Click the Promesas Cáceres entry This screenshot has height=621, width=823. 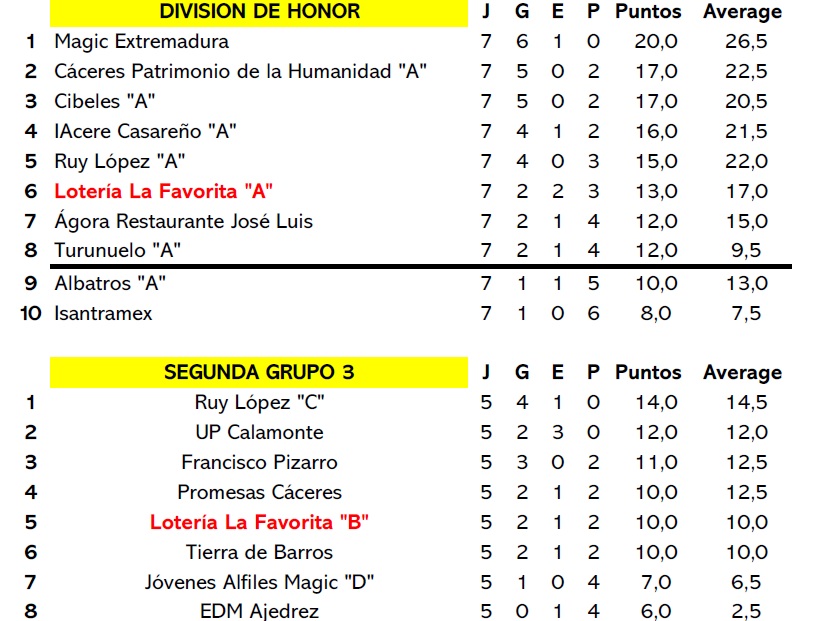coord(259,492)
